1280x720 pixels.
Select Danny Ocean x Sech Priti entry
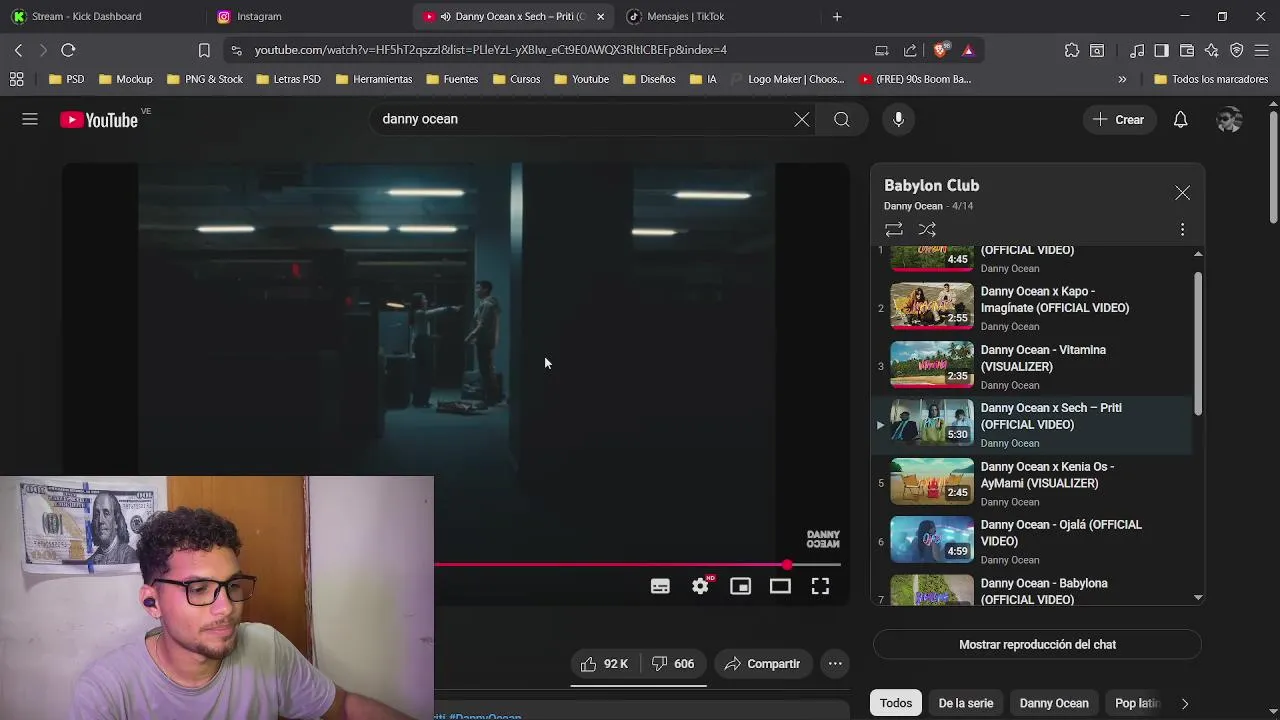click(1032, 424)
